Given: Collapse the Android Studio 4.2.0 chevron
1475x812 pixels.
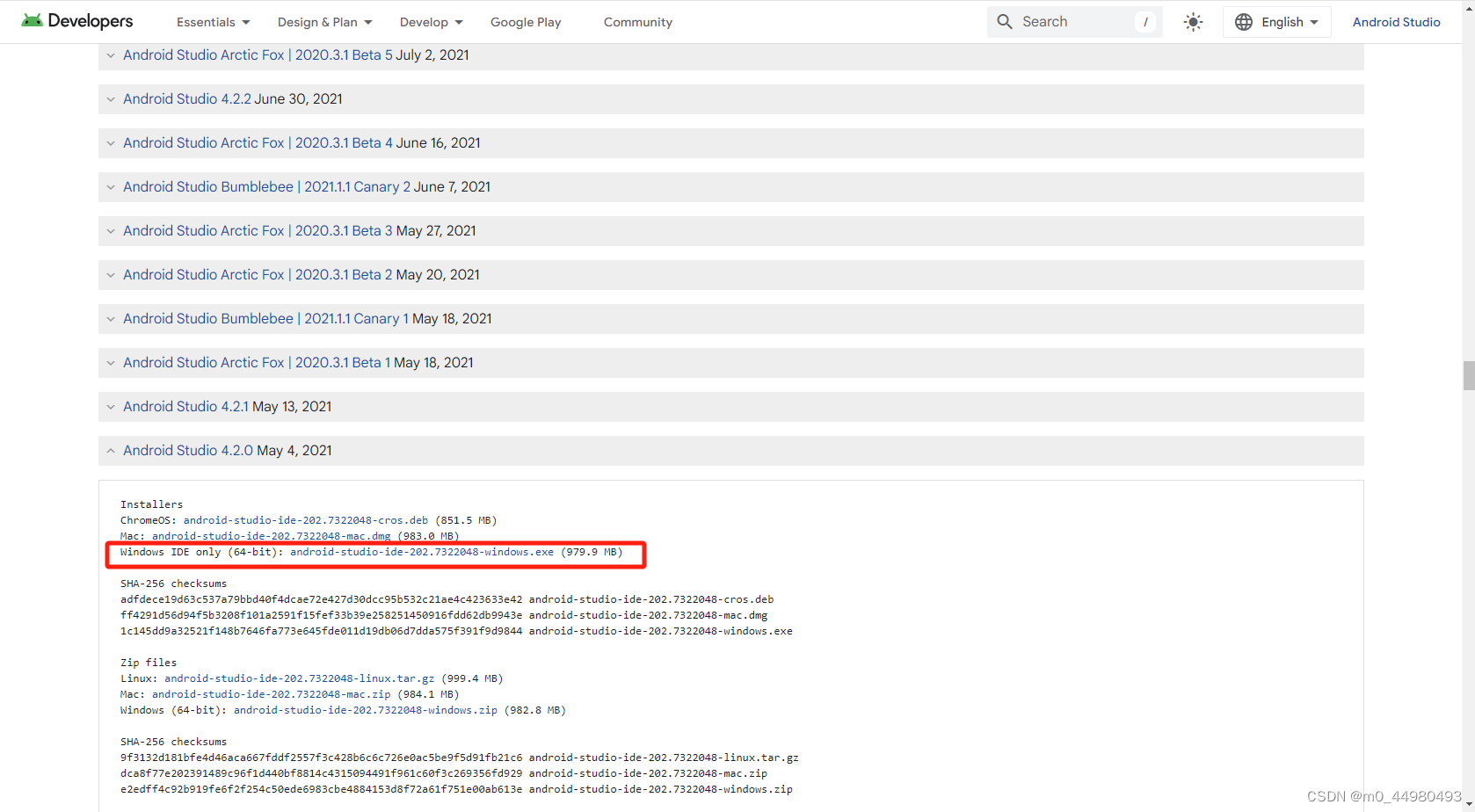Looking at the screenshot, I should [111, 451].
